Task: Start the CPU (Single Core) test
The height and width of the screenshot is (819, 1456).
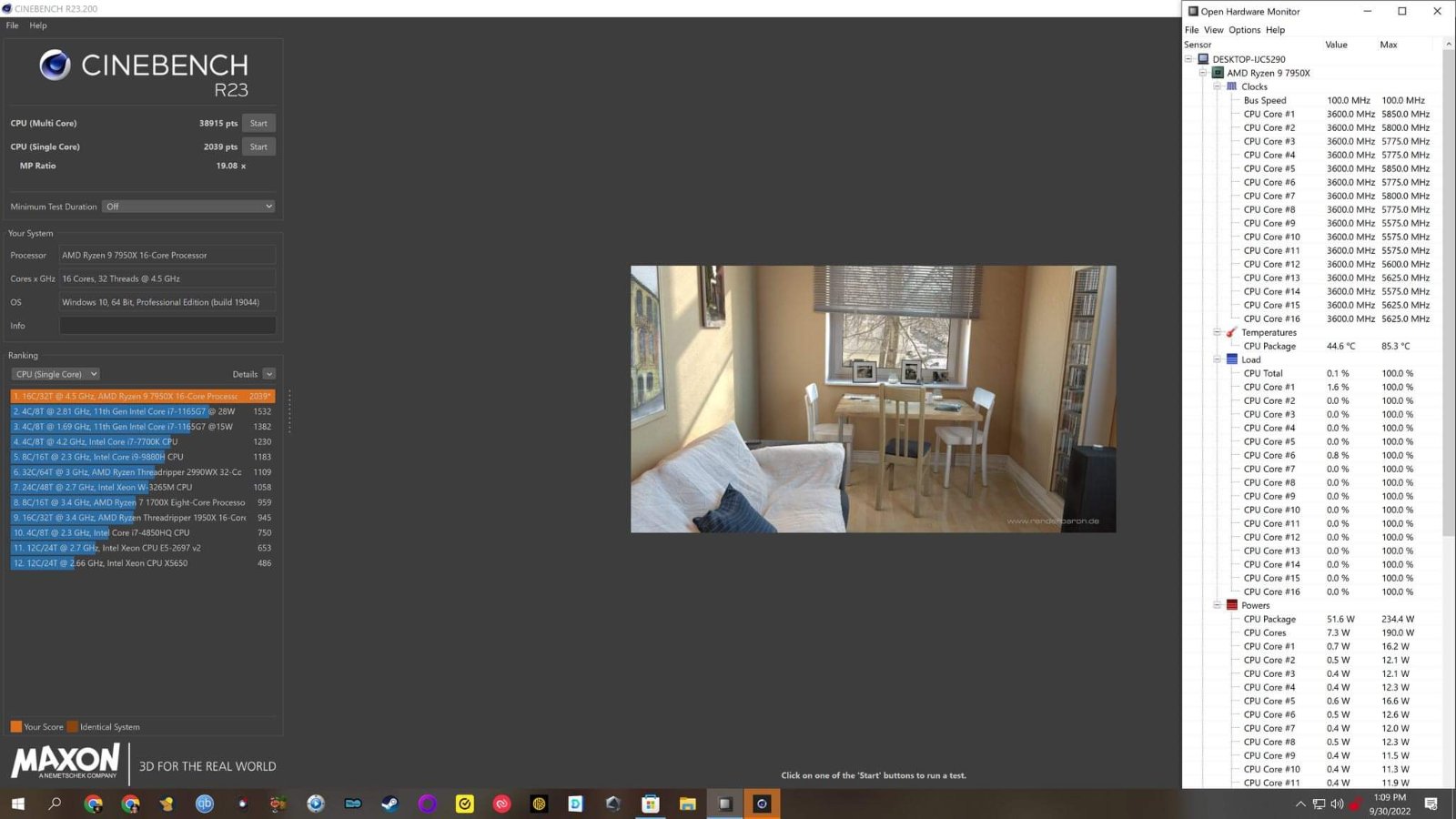Action: click(259, 147)
